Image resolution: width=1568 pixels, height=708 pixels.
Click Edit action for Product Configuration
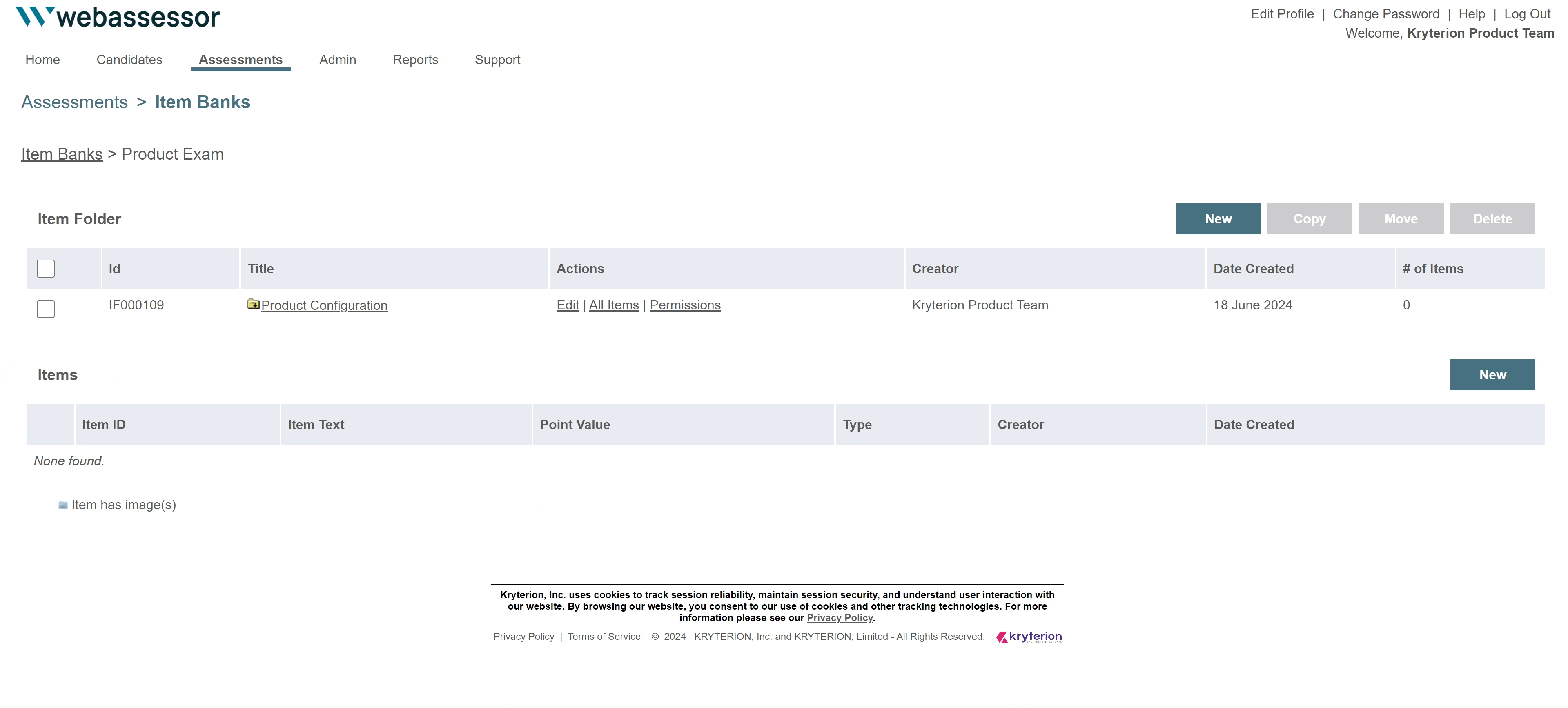point(567,305)
